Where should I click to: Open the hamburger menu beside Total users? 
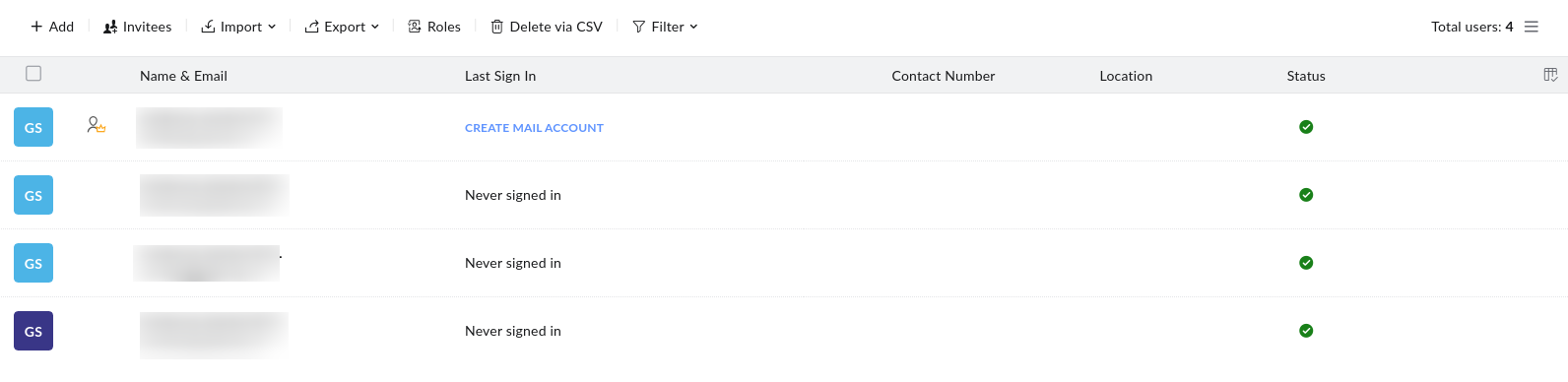point(1531,27)
